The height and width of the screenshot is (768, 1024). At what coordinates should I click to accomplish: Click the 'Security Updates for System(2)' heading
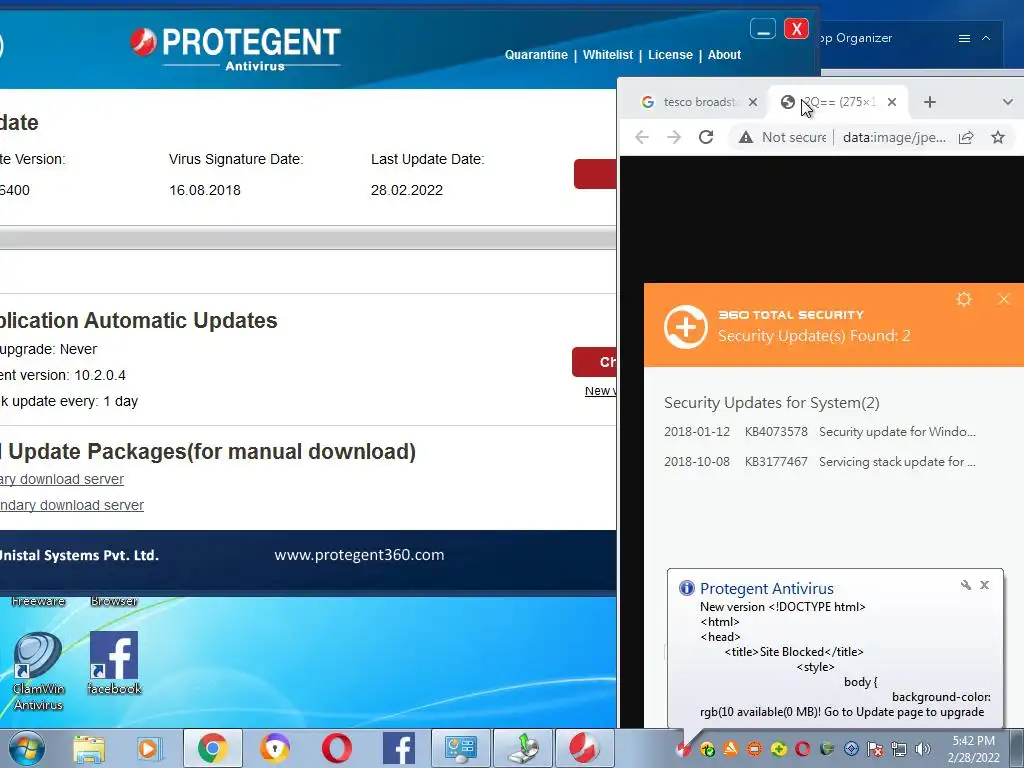coord(771,402)
